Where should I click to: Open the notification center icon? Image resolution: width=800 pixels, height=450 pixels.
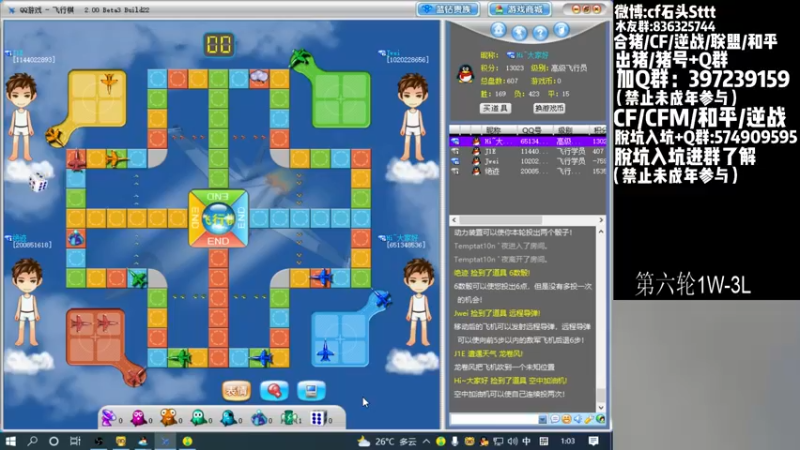click(x=593, y=441)
